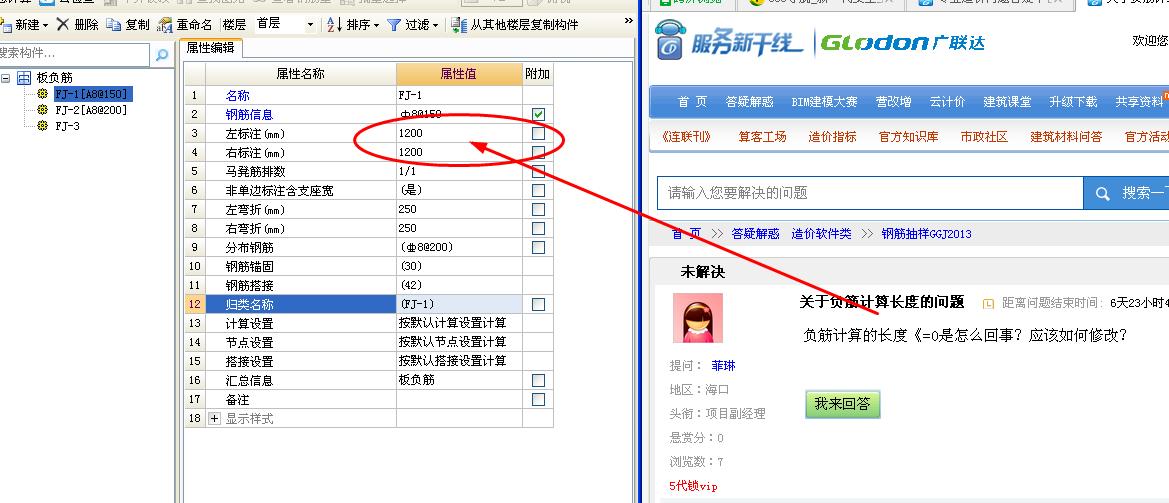The width and height of the screenshot is (1169, 503).
Task: Open the 云计价 nav item
Action: [947, 102]
